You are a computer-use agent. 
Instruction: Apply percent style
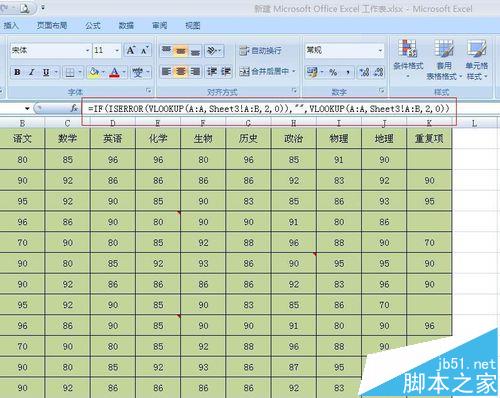(x=333, y=72)
